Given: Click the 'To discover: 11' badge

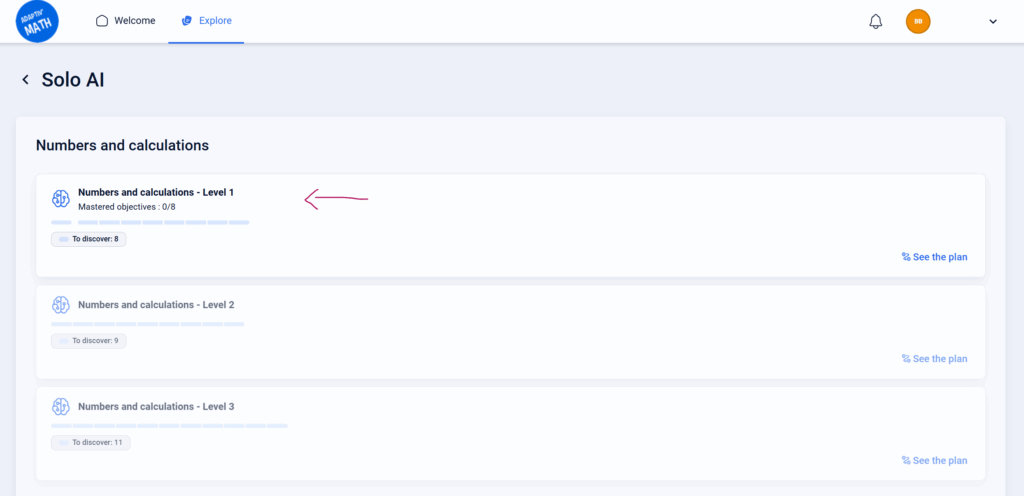Looking at the screenshot, I should (91, 442).
